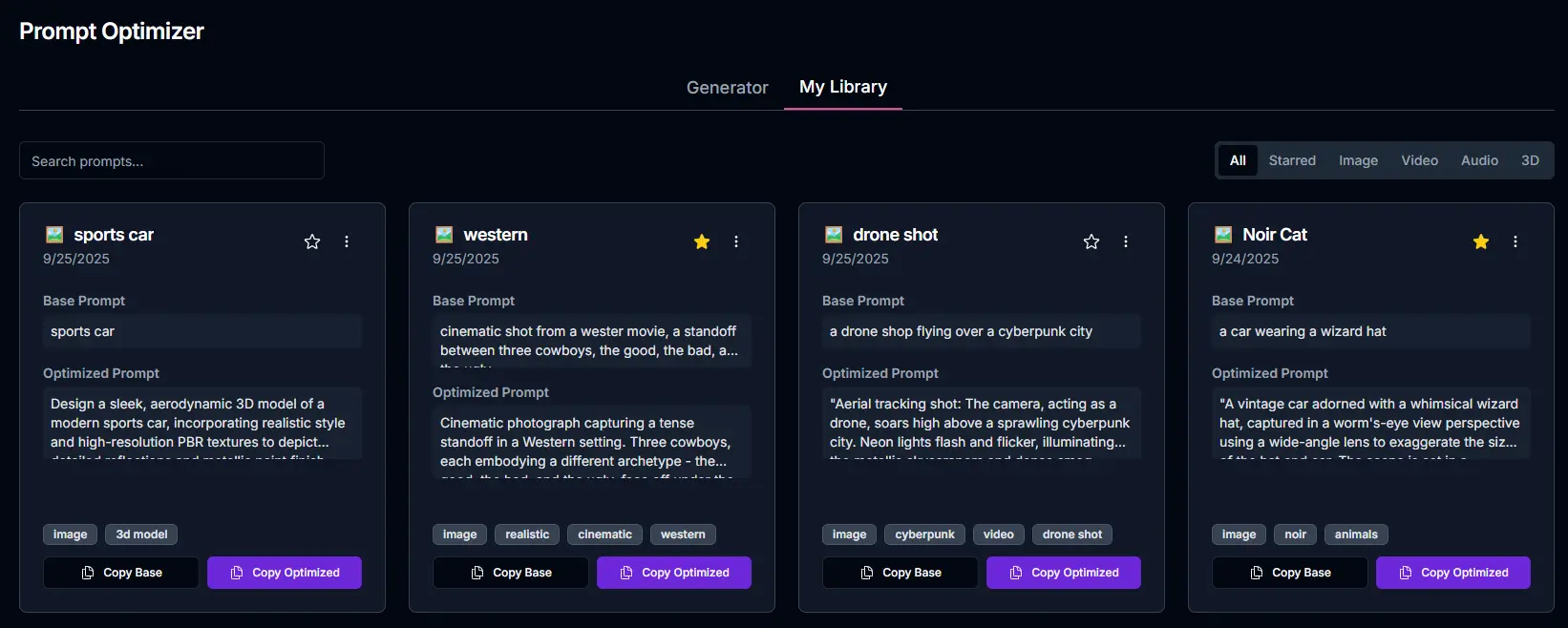
Task: Click optimized prompt text starting 'A vintage car'
Action: pyautogui.click(x=1371, y=423)
